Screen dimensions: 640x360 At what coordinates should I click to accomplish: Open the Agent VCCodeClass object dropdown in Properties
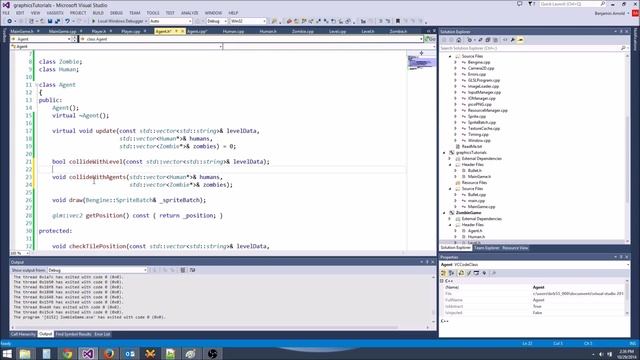pos(534,265)
